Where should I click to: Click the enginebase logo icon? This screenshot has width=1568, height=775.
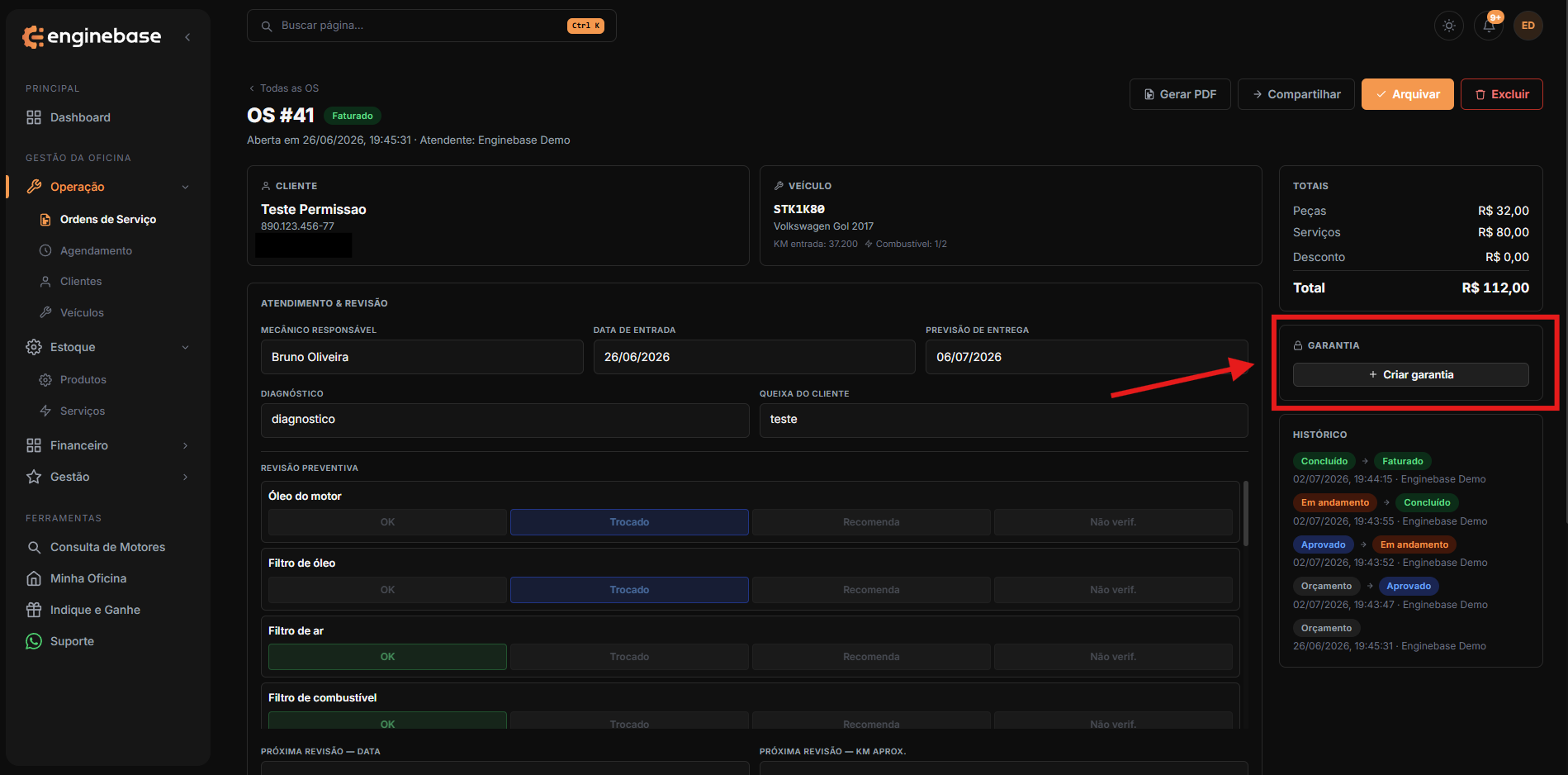pos(33,36)
